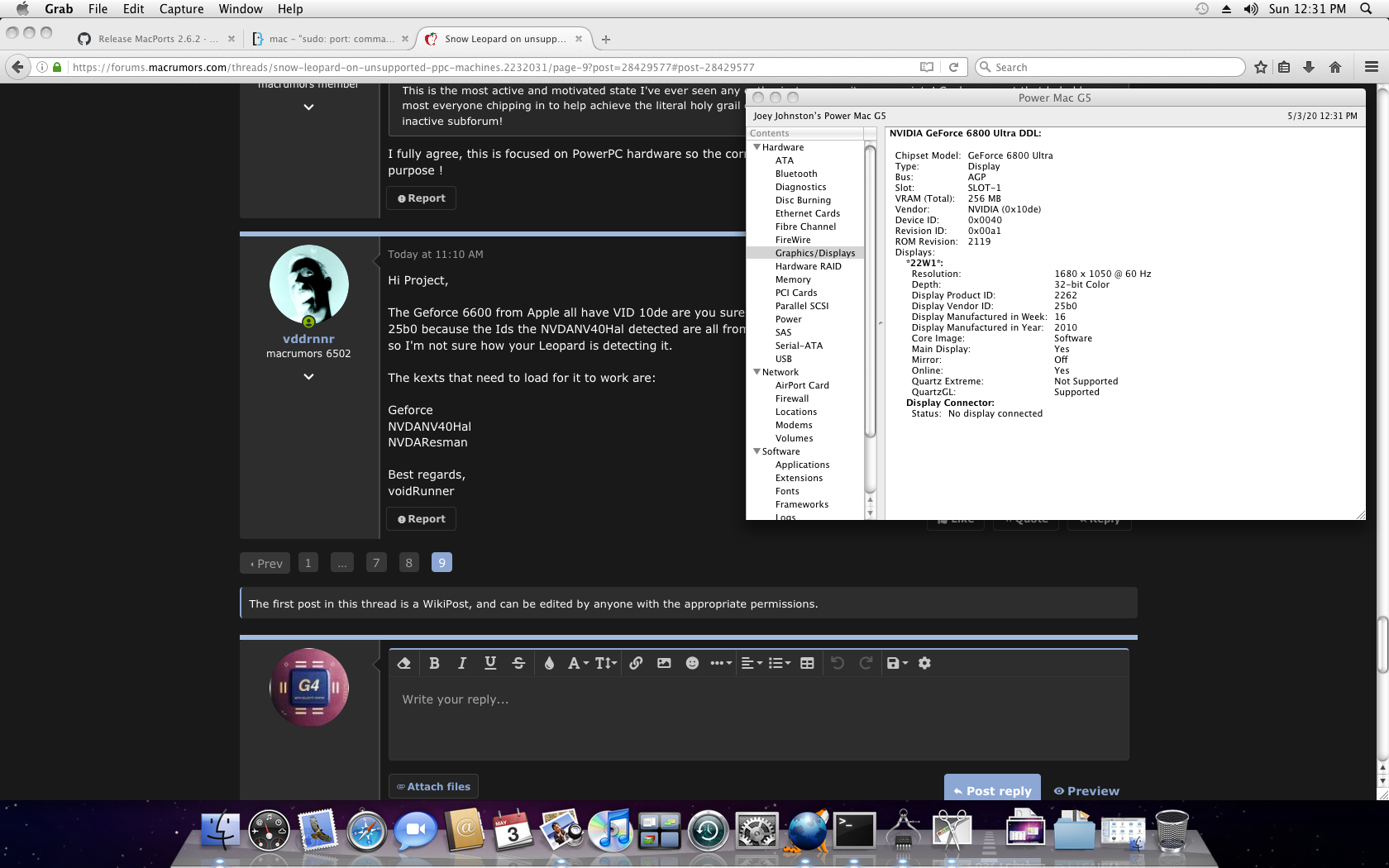1389x868 pixels.
Task: Click the undo icon in the editor
Action: (838, 663)
